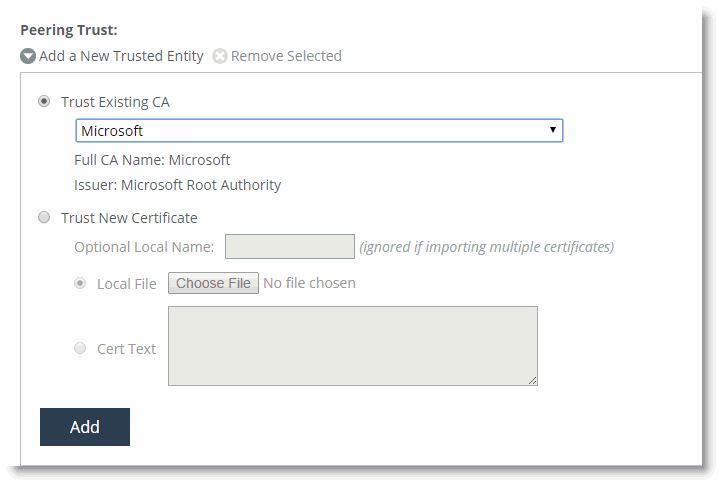The height and width of the screenshot is (482, 718).
Task: Click the Choose File button
Action: click(213, 283)
